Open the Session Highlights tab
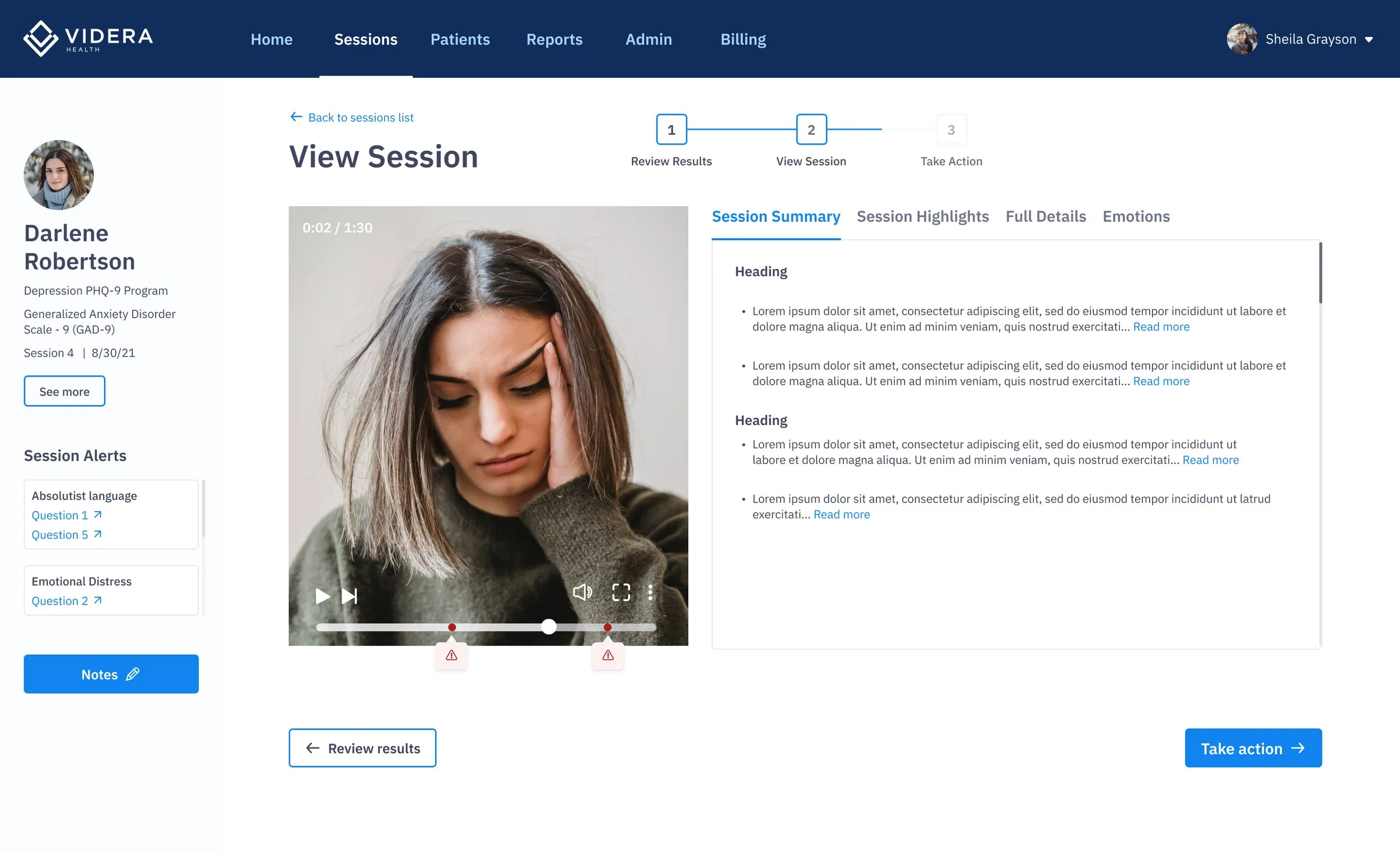The image size is (1400, 851). (x=922, y=217)
